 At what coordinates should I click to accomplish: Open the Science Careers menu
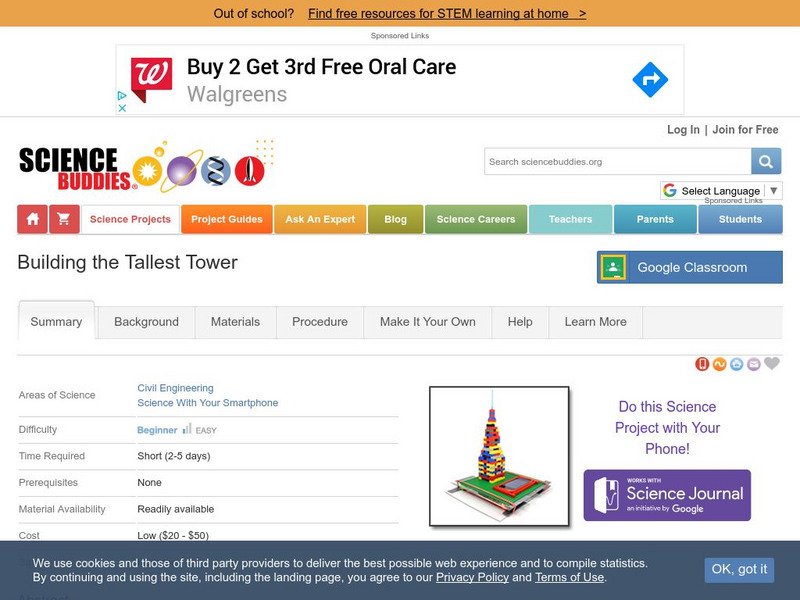pos(476,219)
